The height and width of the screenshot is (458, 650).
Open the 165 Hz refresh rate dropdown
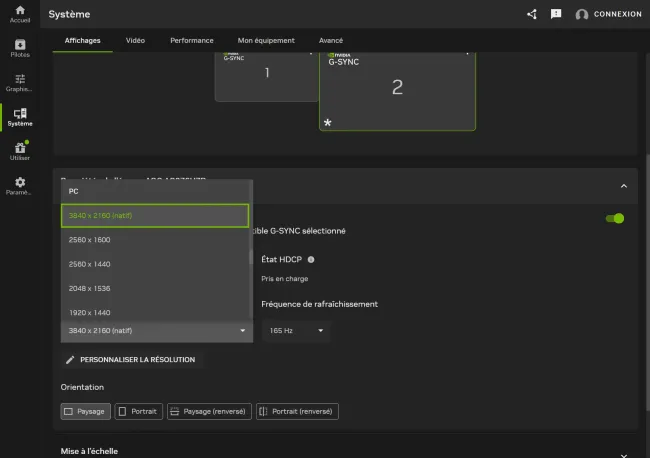coord(296,331)
